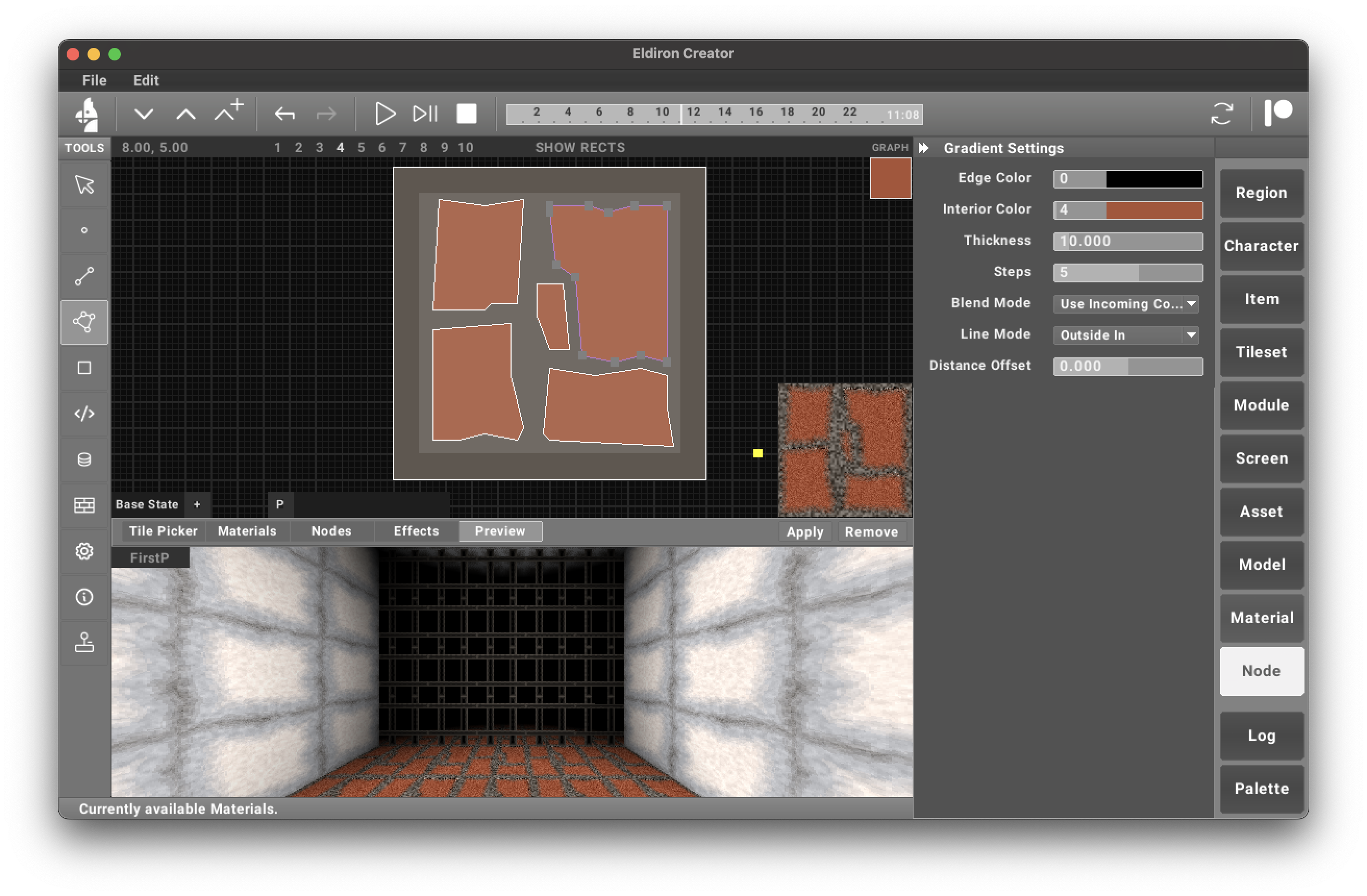
Task: Switch to the Effects tab
Action: pos(416,531)
